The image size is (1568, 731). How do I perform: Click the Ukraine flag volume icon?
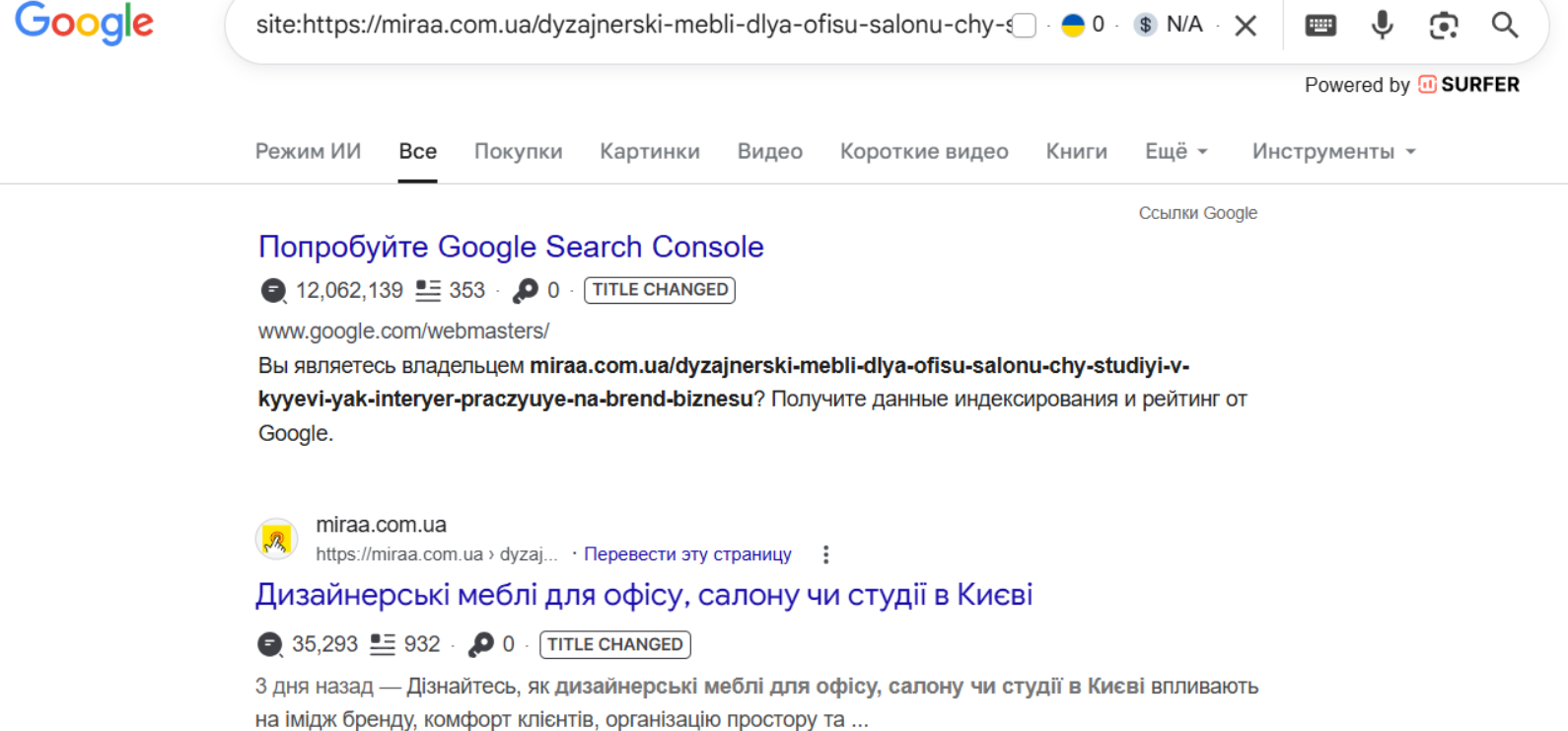(x=1073, y=26)
